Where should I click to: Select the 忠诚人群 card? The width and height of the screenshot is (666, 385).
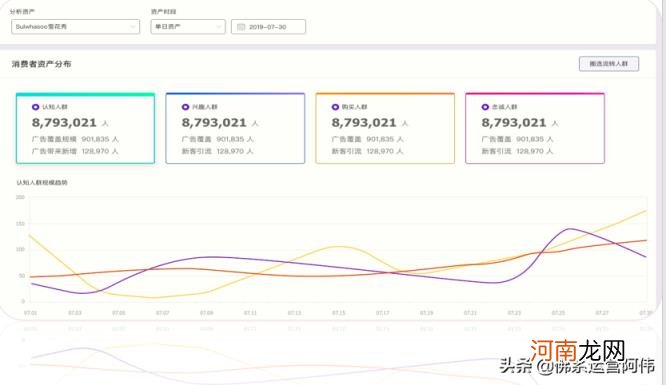point(535,128)
